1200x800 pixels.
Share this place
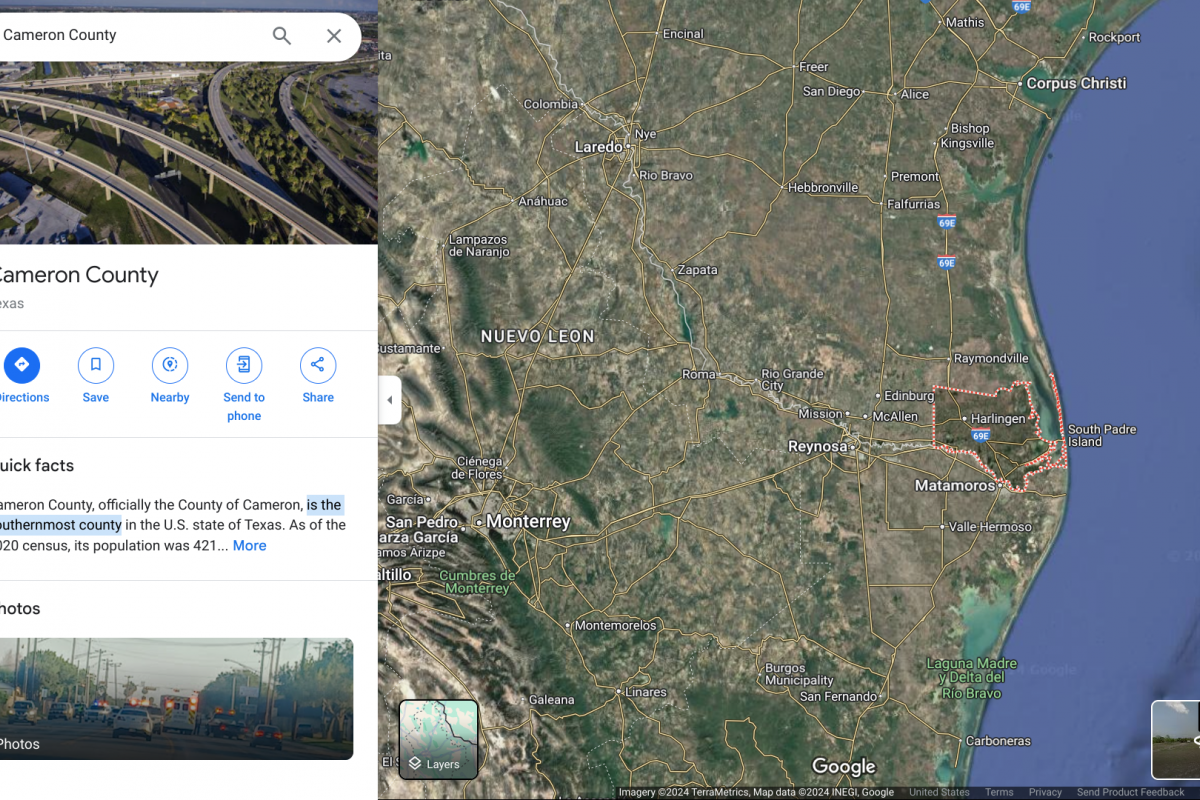(318, 377)
